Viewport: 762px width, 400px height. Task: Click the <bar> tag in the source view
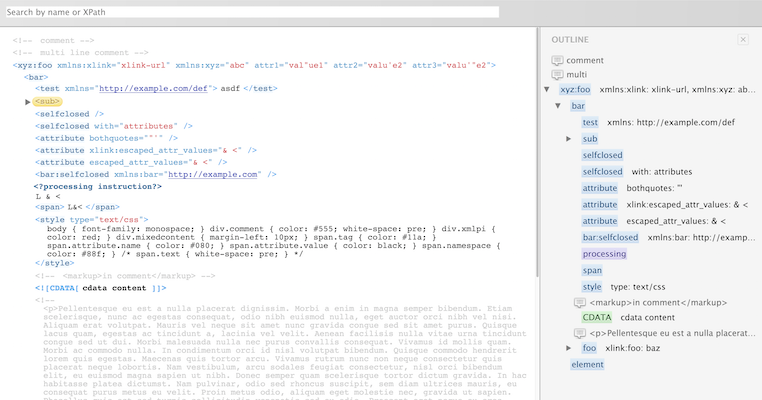[36, 77]
